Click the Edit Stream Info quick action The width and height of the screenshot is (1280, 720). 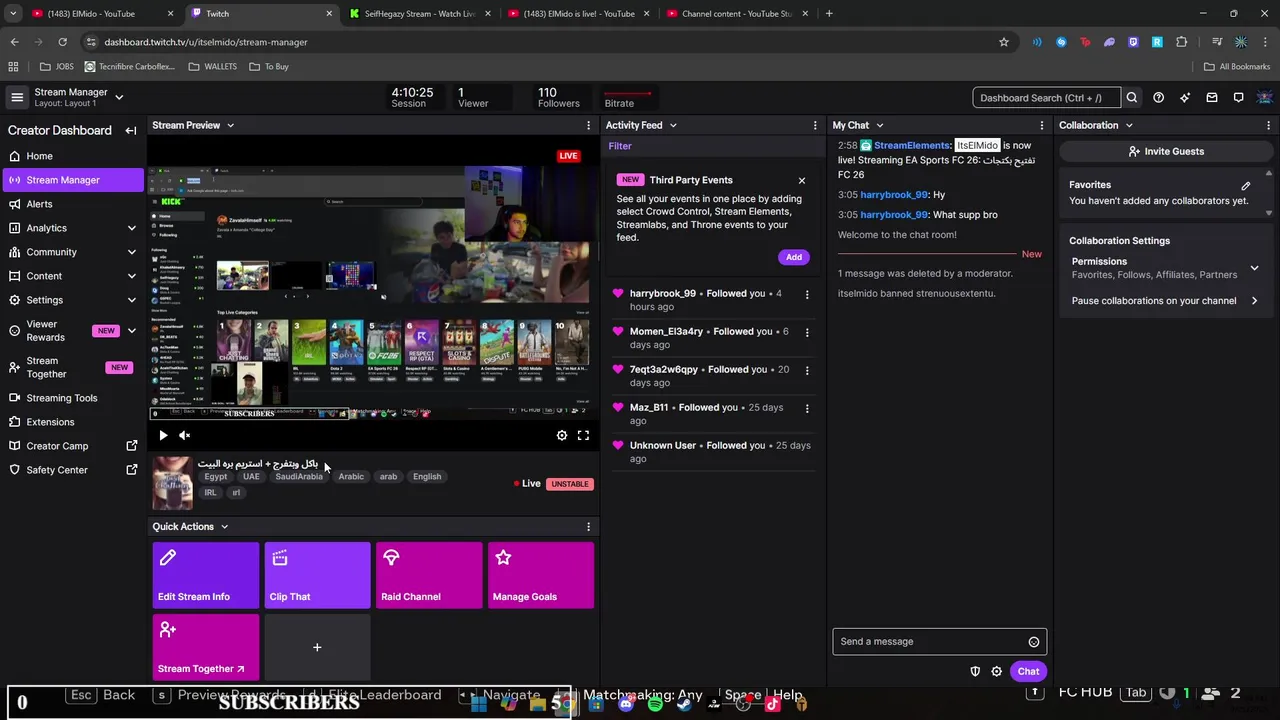[x=206, y=575]
